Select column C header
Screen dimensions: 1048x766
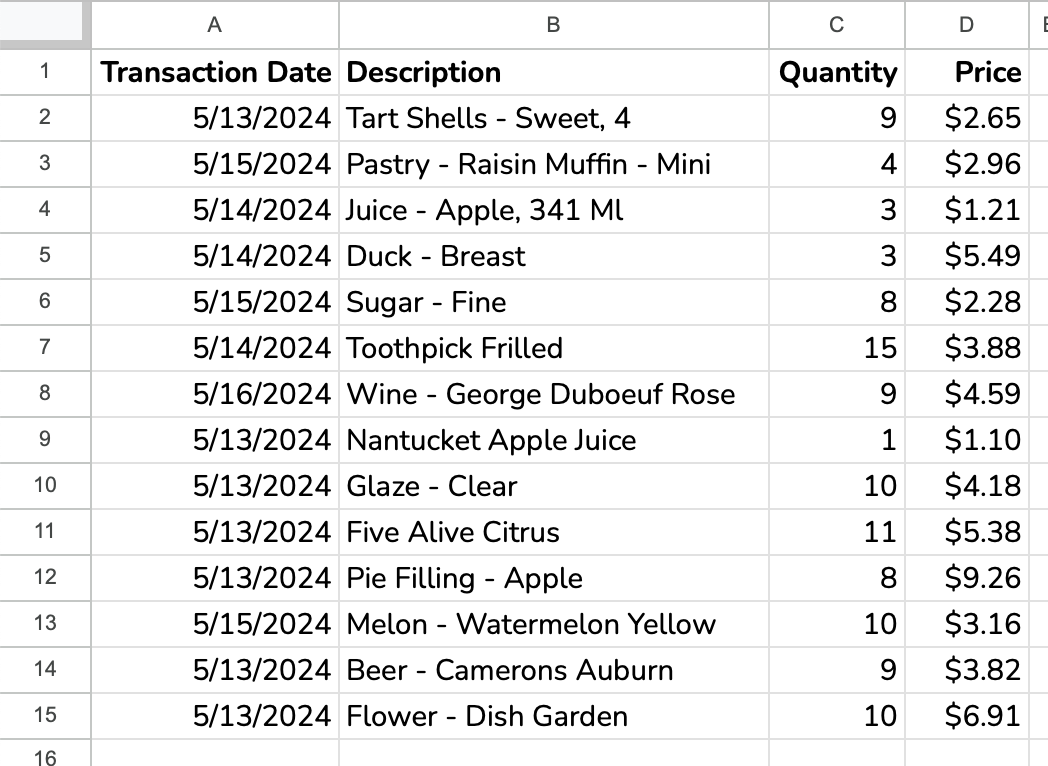838,26
